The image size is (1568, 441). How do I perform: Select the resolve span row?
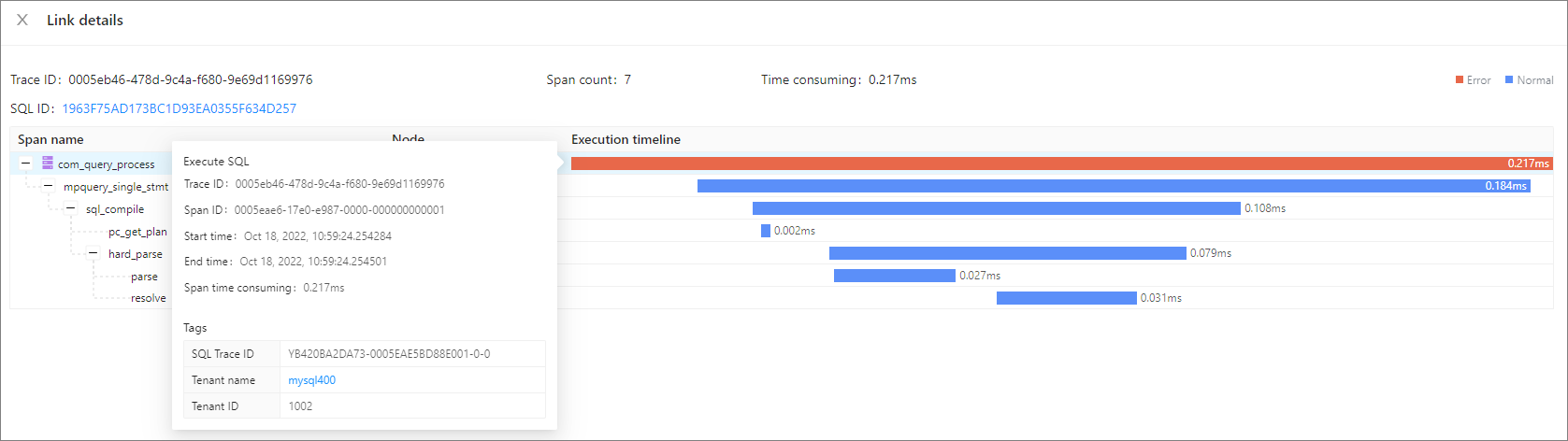(x=148, y=298)
